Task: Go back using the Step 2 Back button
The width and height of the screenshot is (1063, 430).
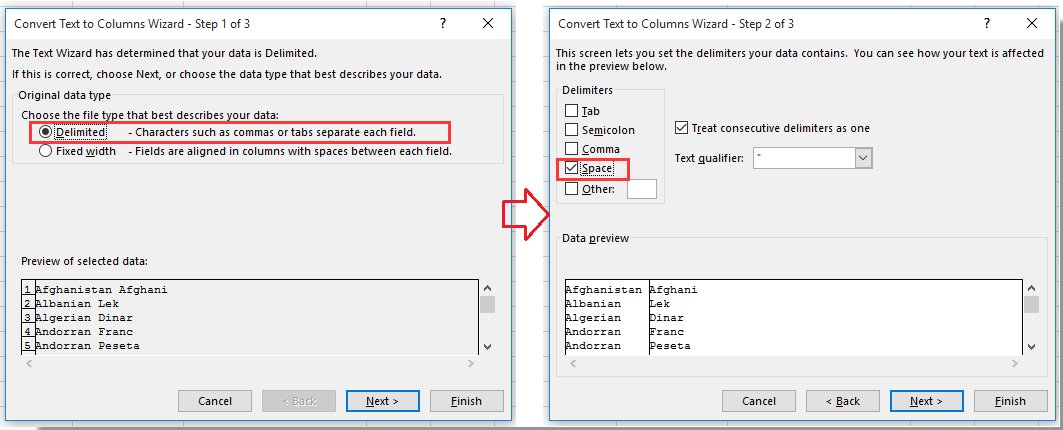Action: 842,401
